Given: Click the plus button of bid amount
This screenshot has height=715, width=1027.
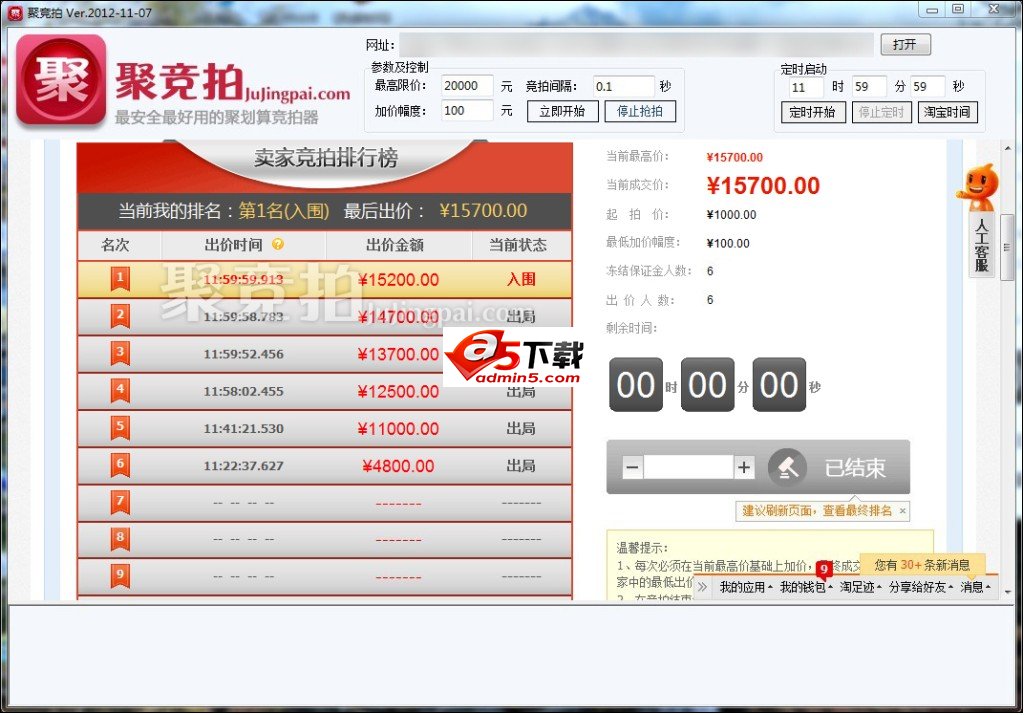Looking at the screenshot, I should tap(745, 468).
